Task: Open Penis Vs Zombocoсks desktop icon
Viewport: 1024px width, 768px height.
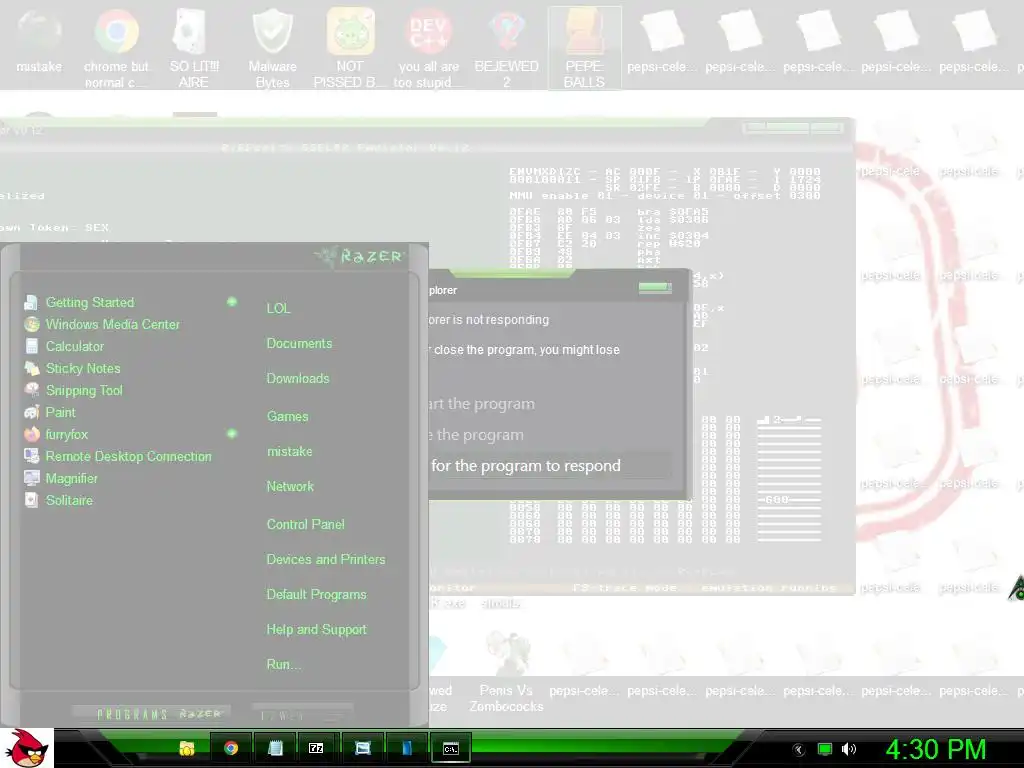Action: (506, 673)
